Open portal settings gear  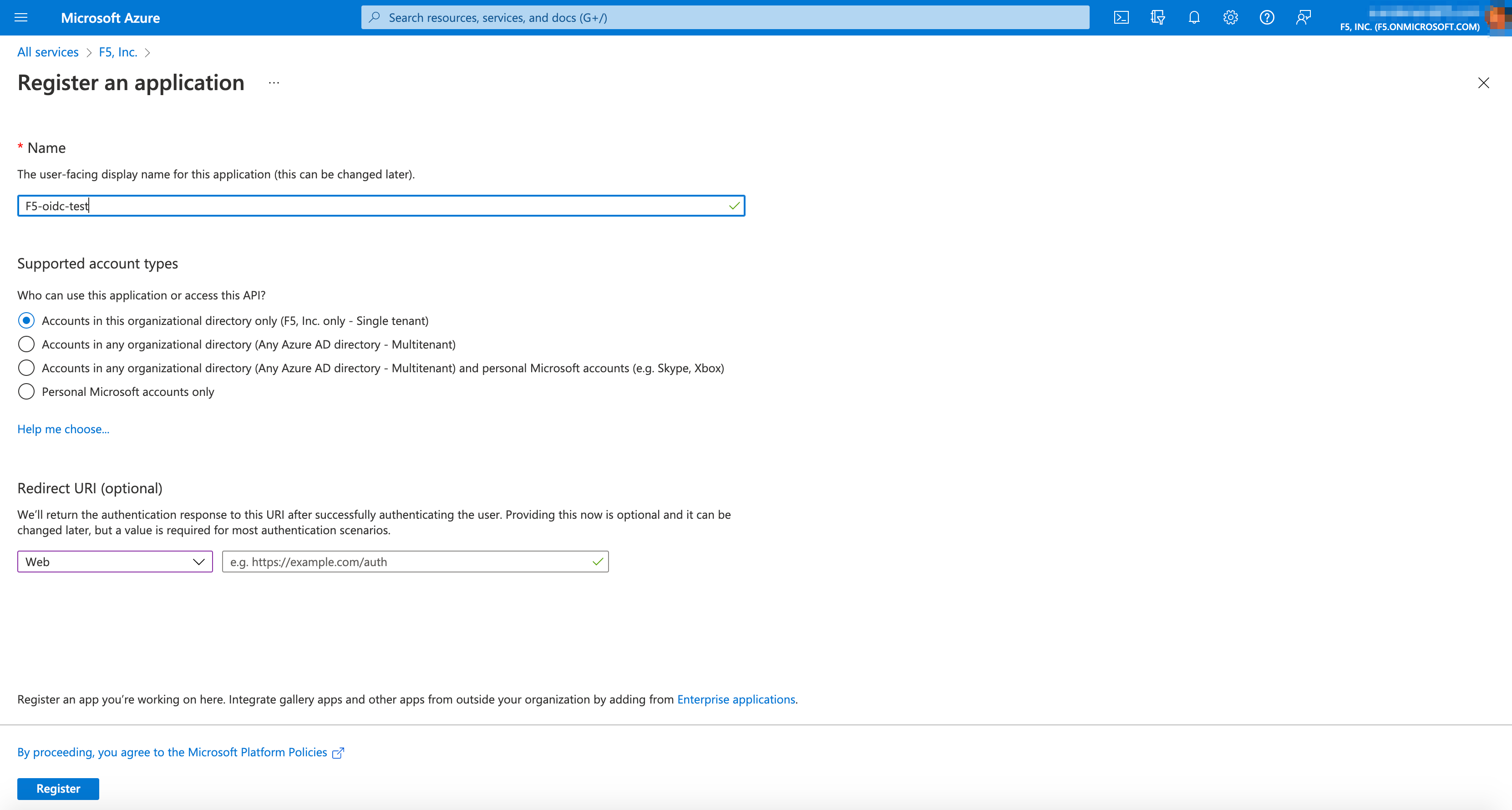tap(1230, 18)
